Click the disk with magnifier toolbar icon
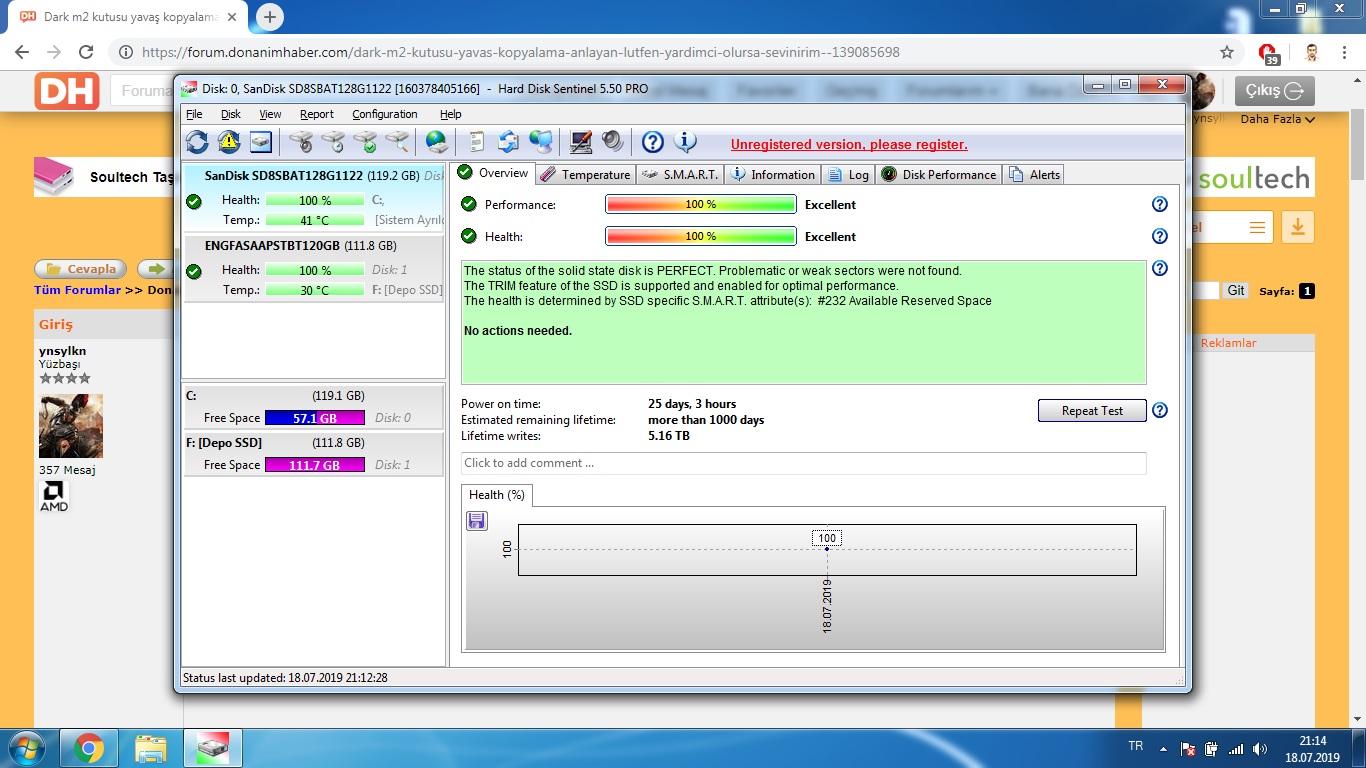Viewport: 1366px width, 768px height. (398, 142)
